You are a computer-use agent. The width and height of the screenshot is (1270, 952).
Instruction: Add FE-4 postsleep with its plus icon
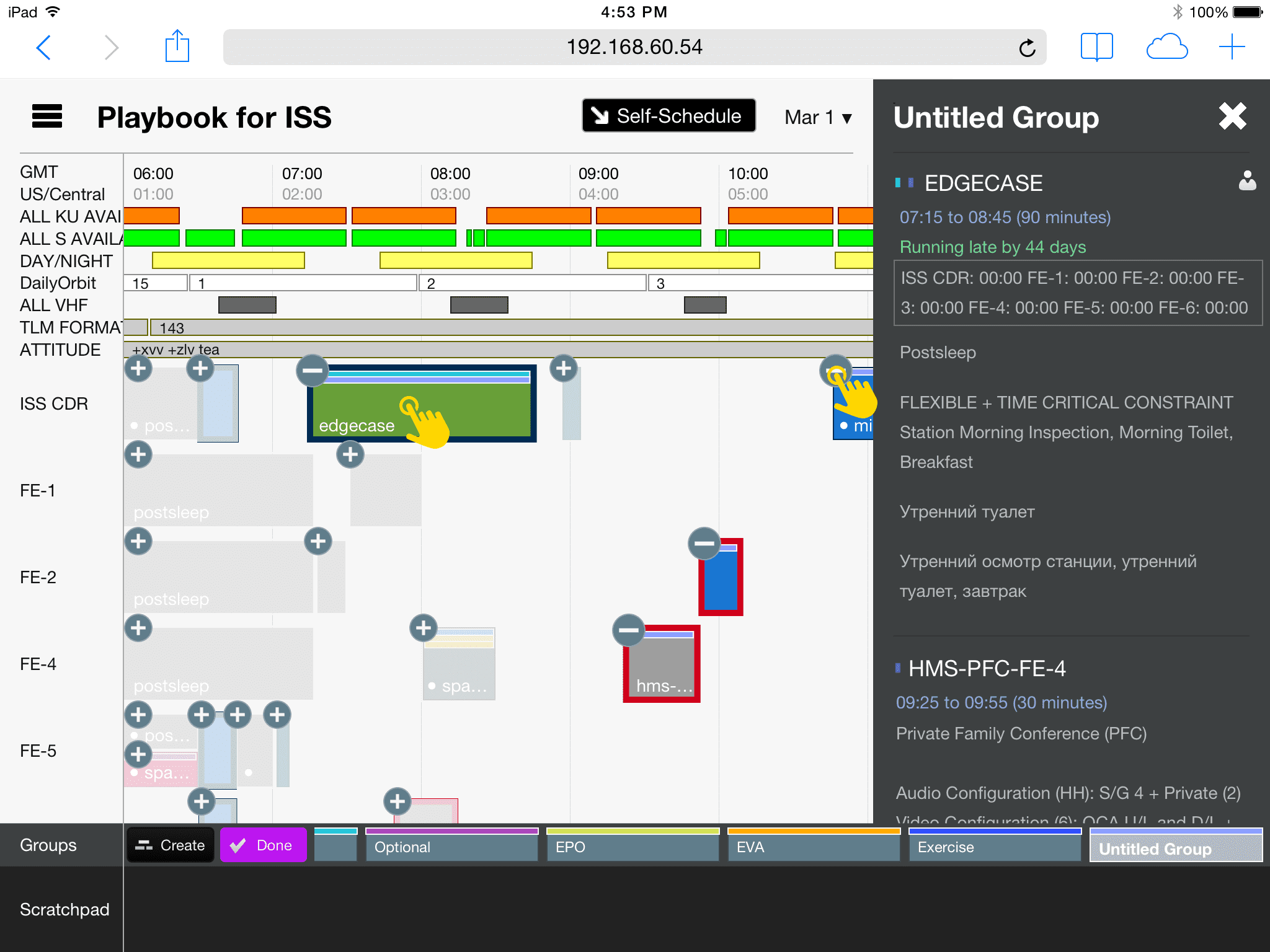coord(138,628)
